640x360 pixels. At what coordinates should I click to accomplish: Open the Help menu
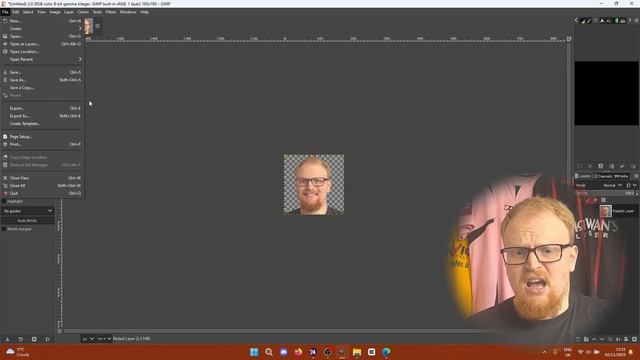coord(144,12)
